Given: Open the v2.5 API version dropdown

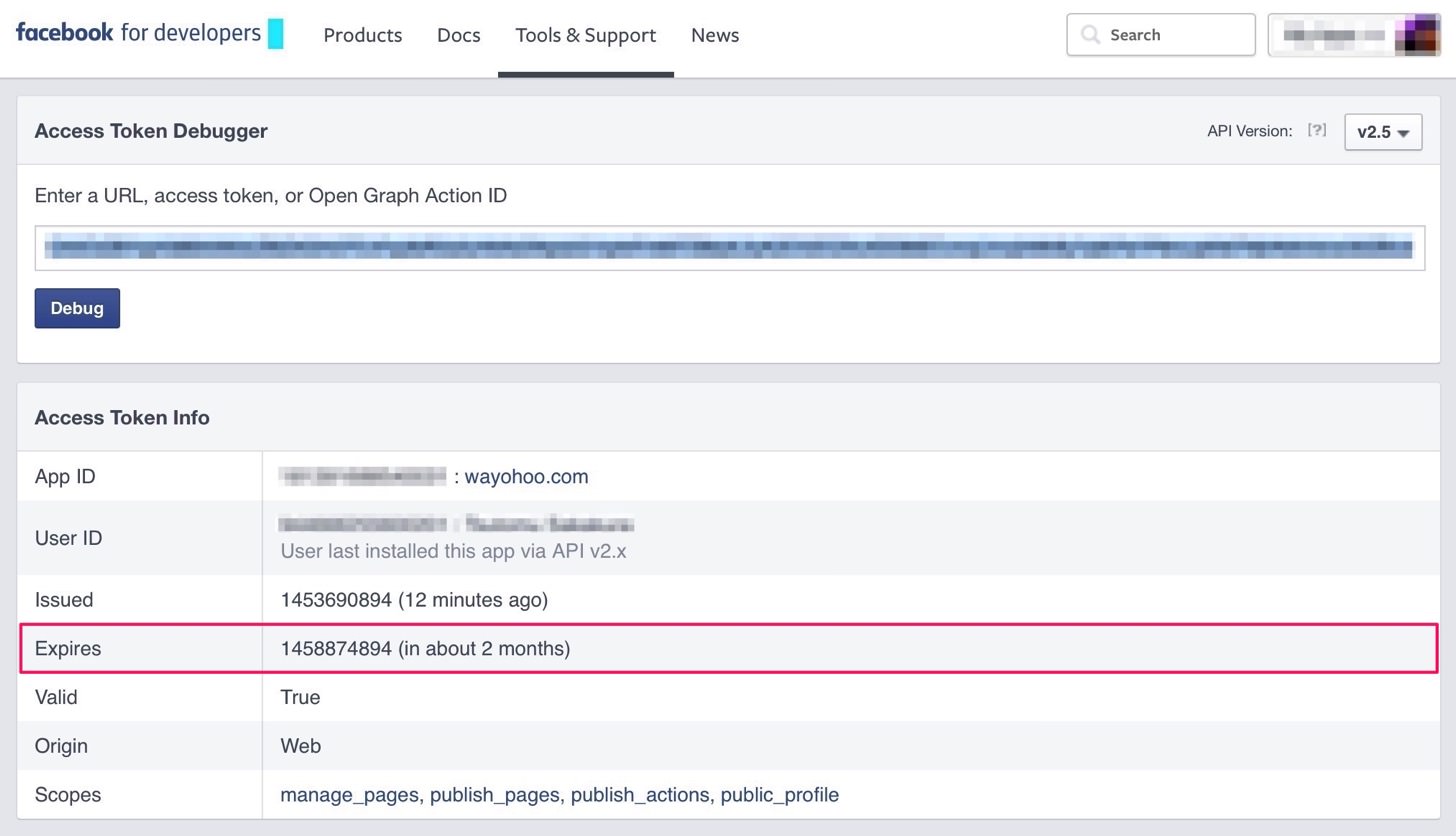Looking at the screenshot, I should [x=1383, y=132].
